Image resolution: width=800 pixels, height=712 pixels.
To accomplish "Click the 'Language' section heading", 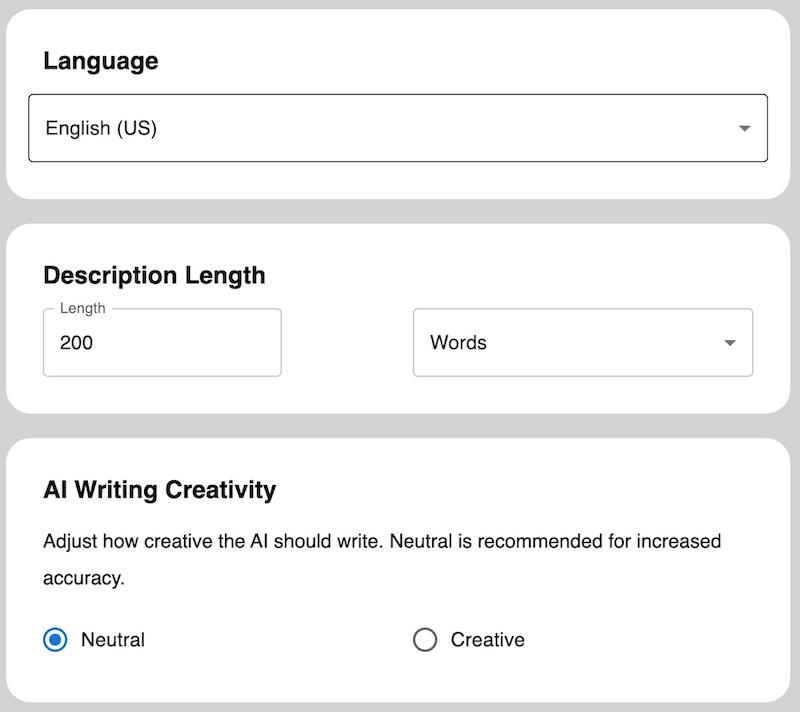I will 100,61.
